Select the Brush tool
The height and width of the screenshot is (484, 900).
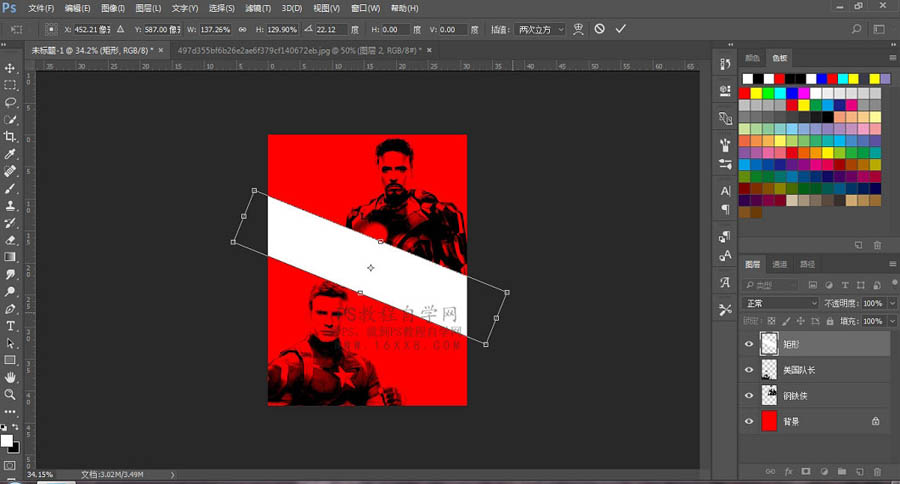[10, 188]
